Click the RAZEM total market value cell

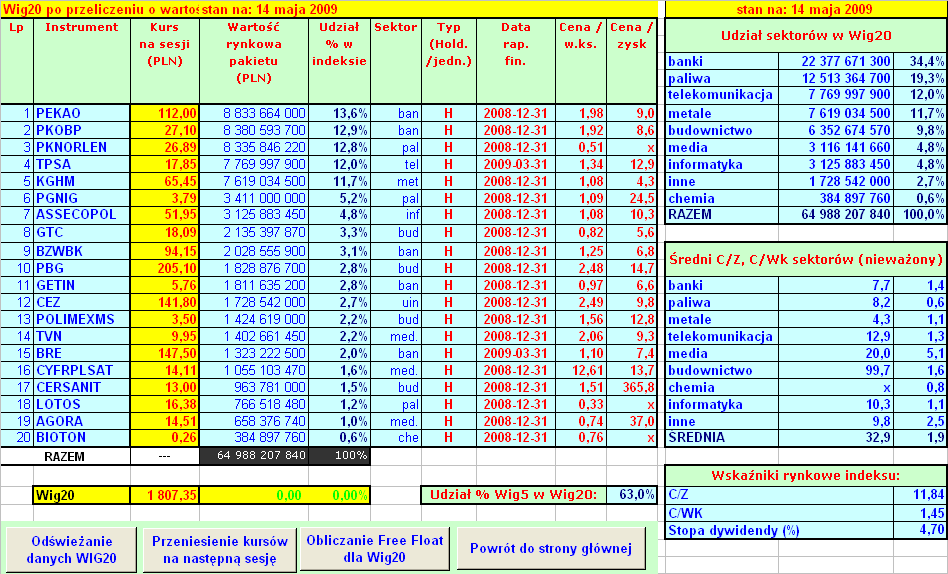[x=253, y=456]
